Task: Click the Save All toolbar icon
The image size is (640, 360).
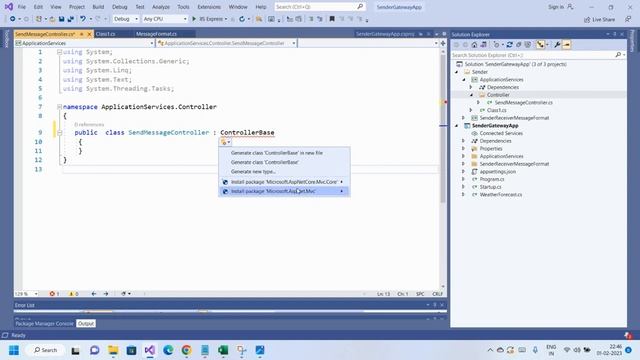Action: (71, 19)
